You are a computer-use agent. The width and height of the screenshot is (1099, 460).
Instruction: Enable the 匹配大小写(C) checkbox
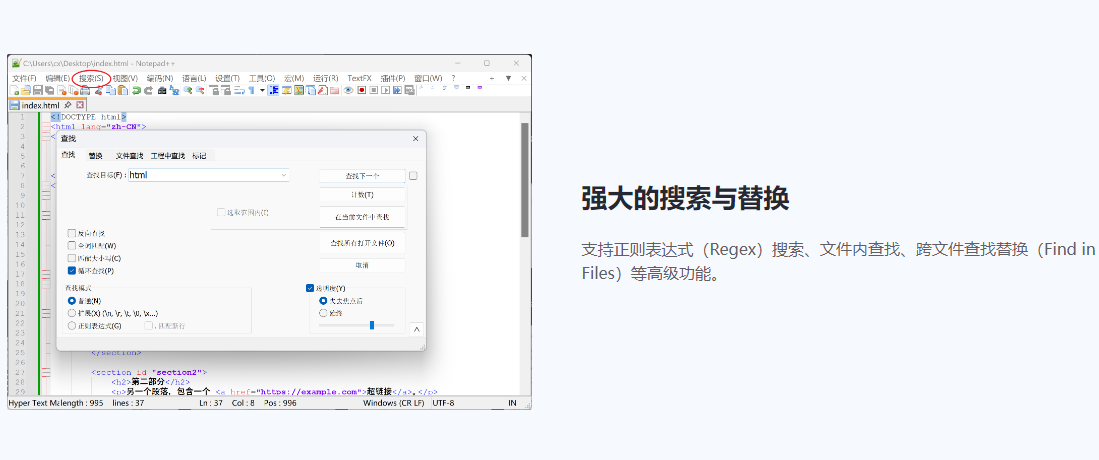click(72, 258)
